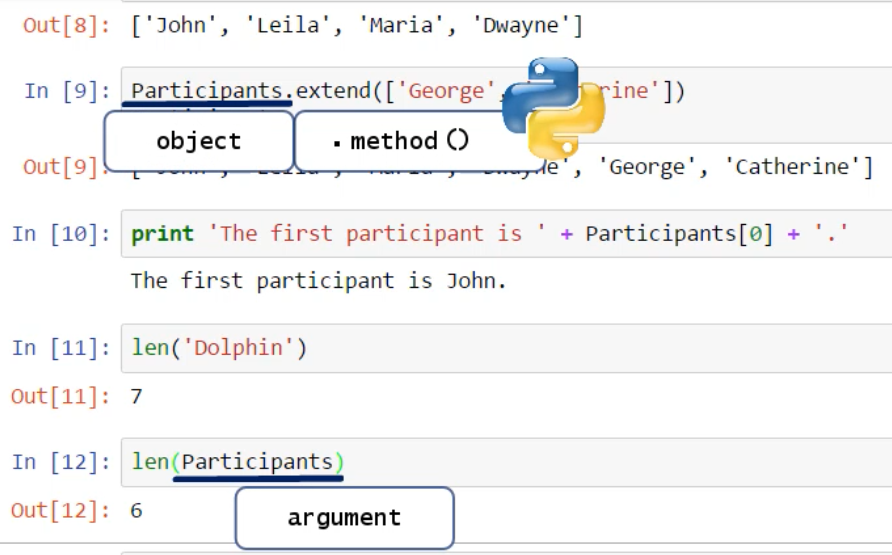Viewport: 892px width, 555px height.
Task: Select the In [11] prompt label
Action: pyautogui.click(x=61, y=348)
